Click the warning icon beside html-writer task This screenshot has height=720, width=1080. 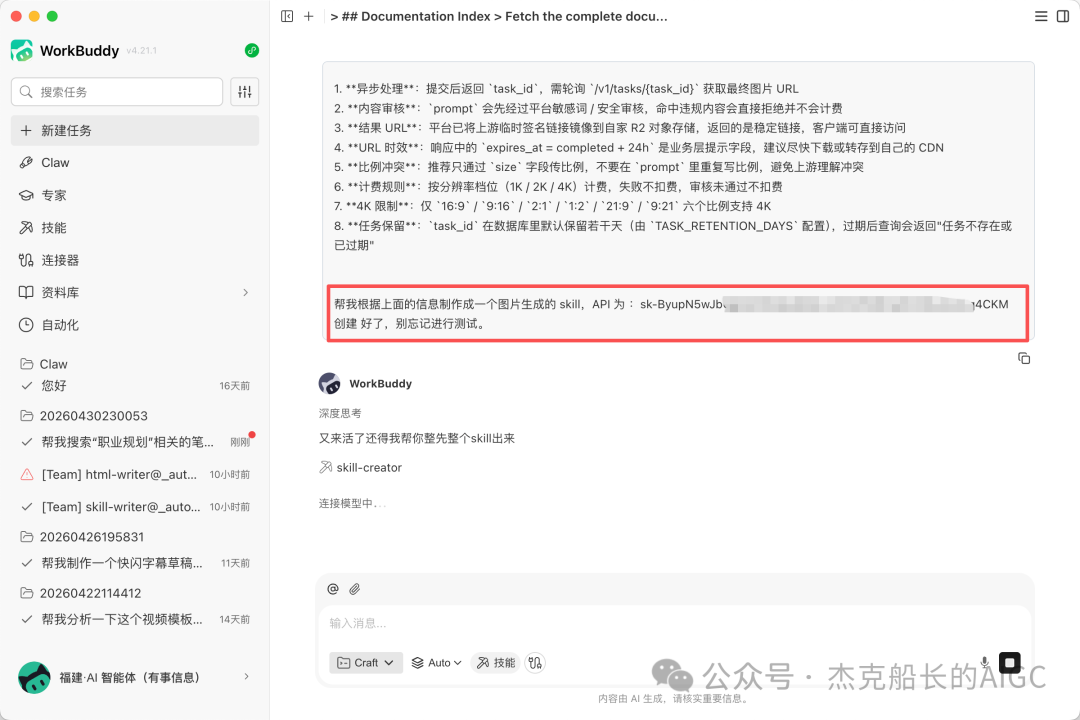coord(27,475)
